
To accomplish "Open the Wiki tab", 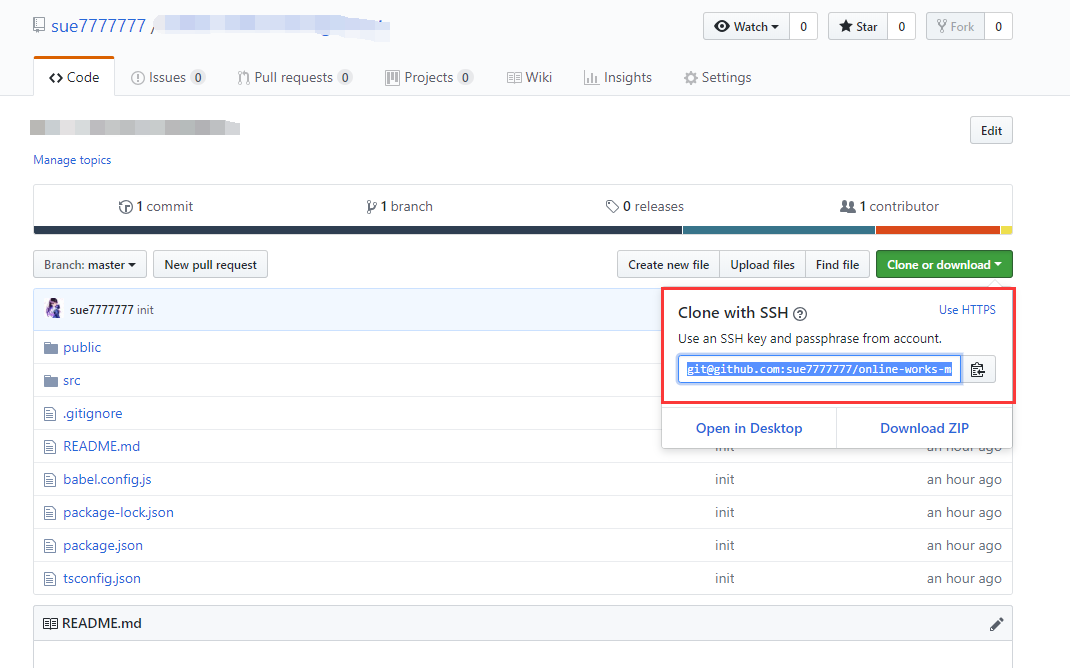I will click(530, 77).
